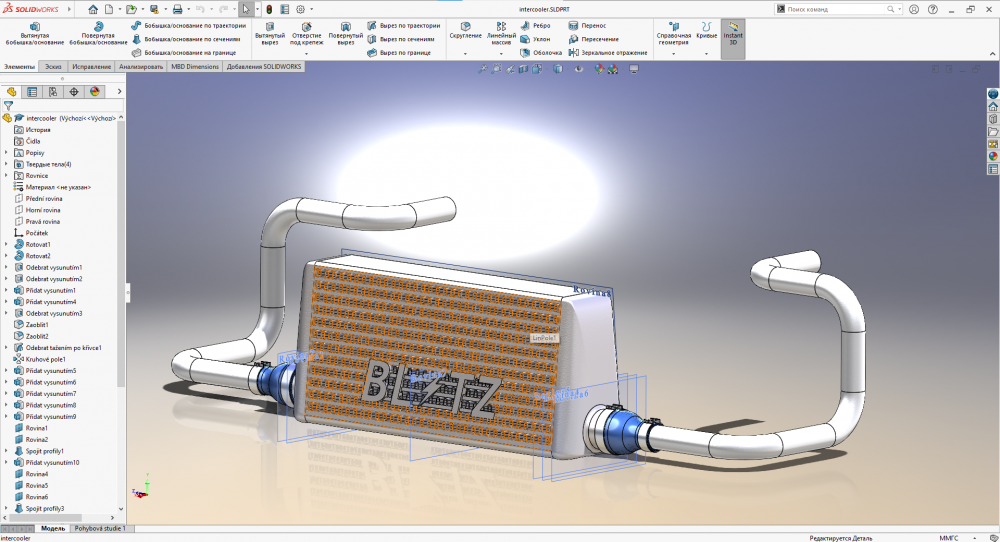Open the Pohybová studie 1 tab
1000x542 pixels.
tap(101, 528)
